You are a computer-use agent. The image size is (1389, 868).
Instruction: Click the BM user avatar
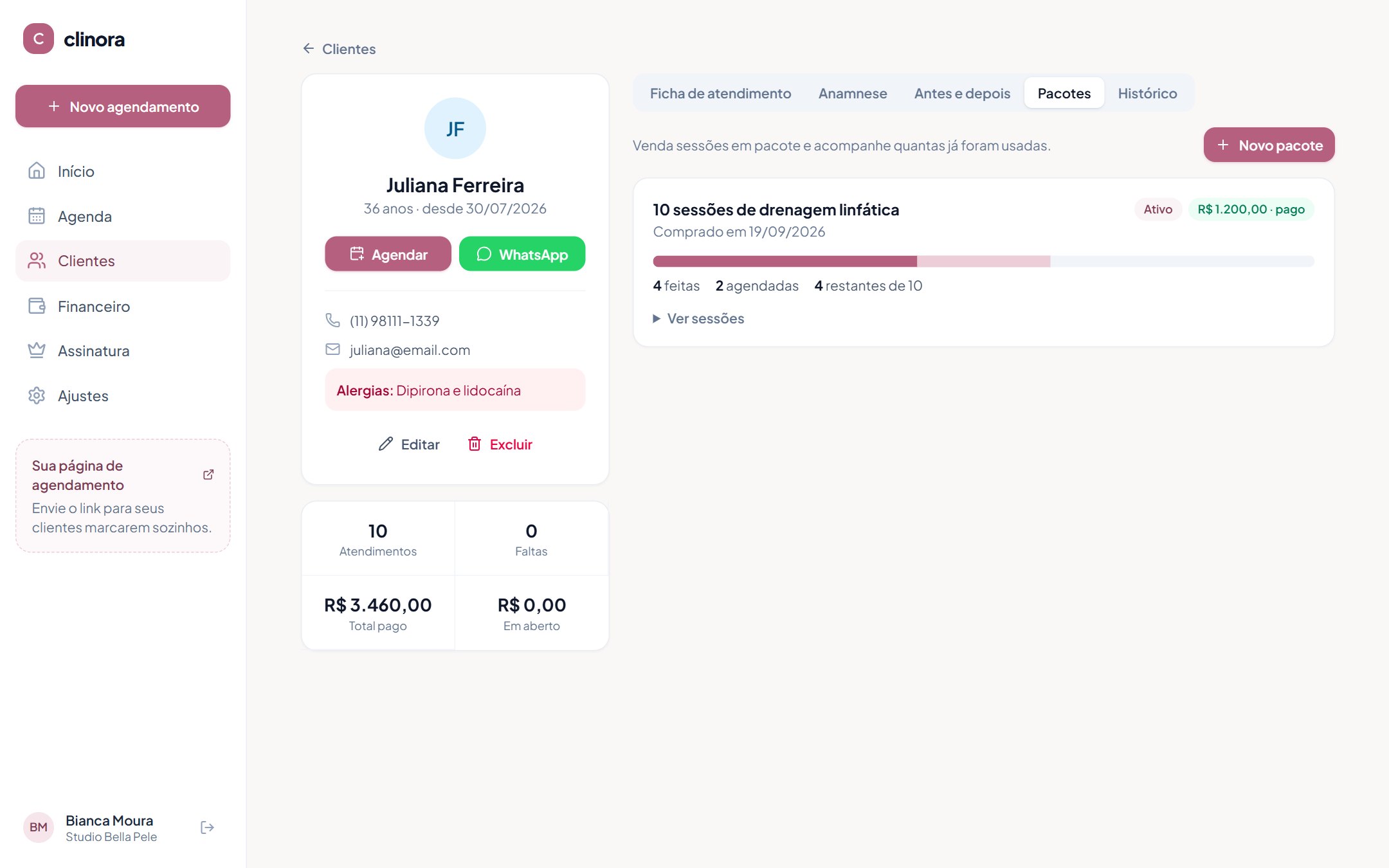pyautogui.click(x=39, y=827)
